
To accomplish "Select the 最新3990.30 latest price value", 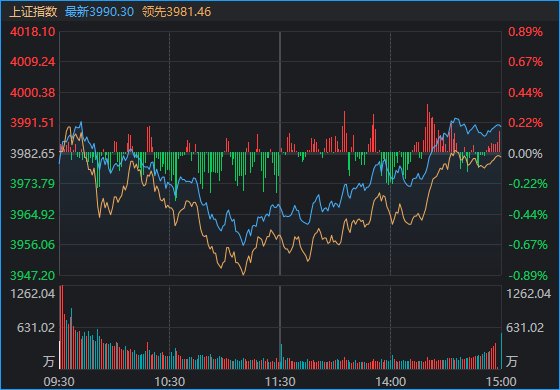I will pyautogui.click(x=99, y=12).
